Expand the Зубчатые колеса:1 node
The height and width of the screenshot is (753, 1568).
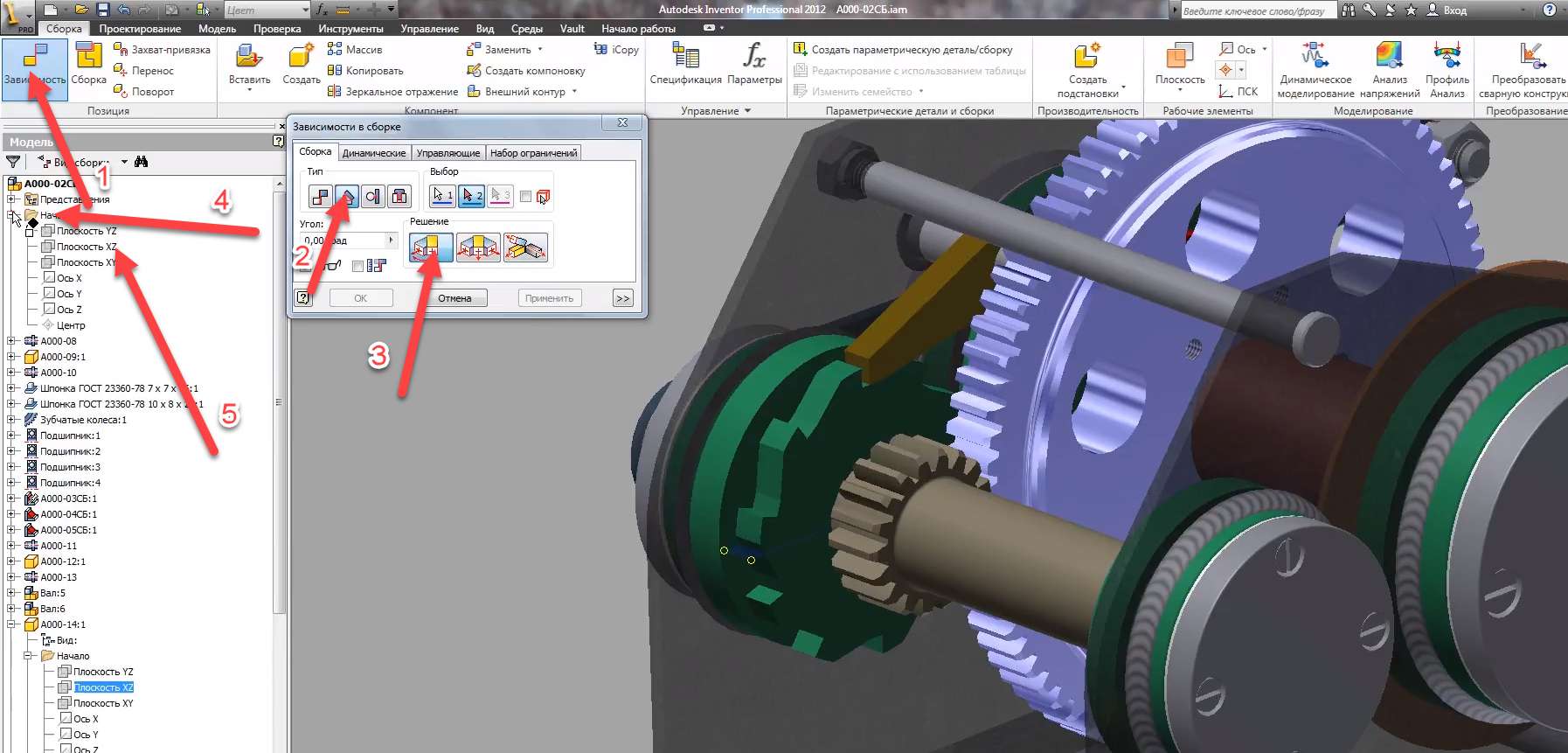click(11, 420)
